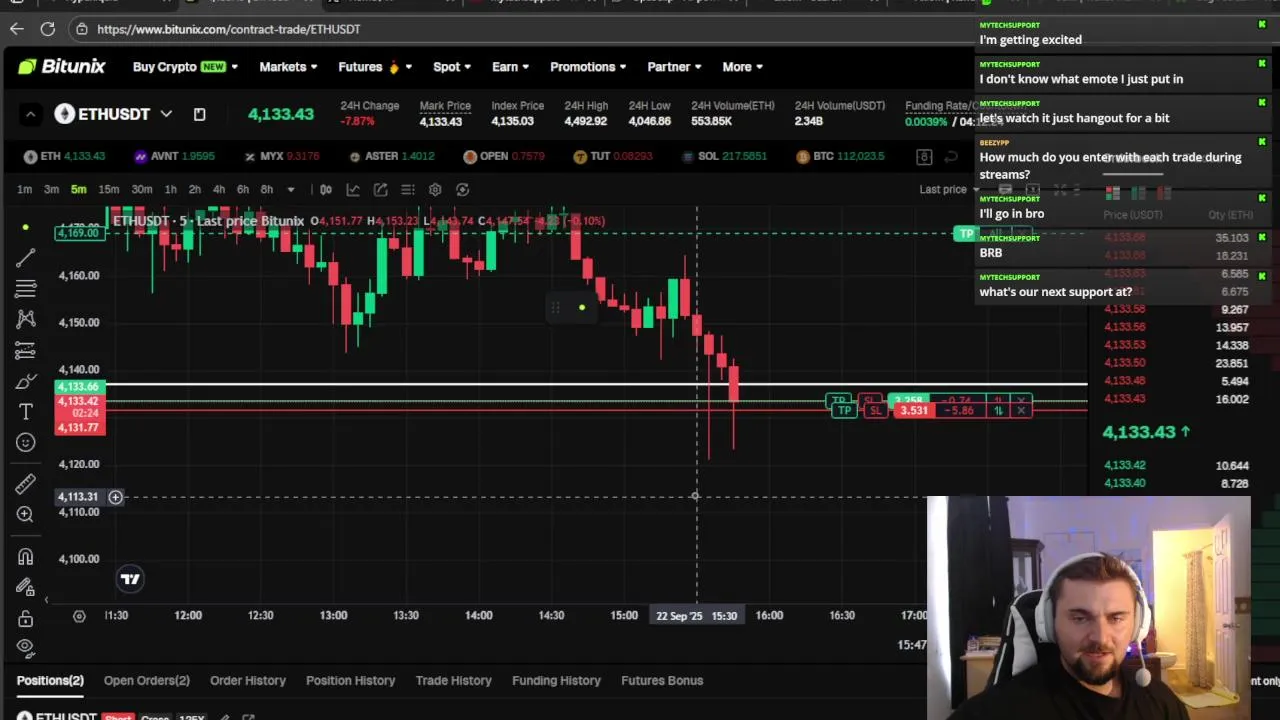The width and height of the screenshot is (1280, 720).
Task: Collapse the ticker header with up chevron
Action: (x=30, y=115)
